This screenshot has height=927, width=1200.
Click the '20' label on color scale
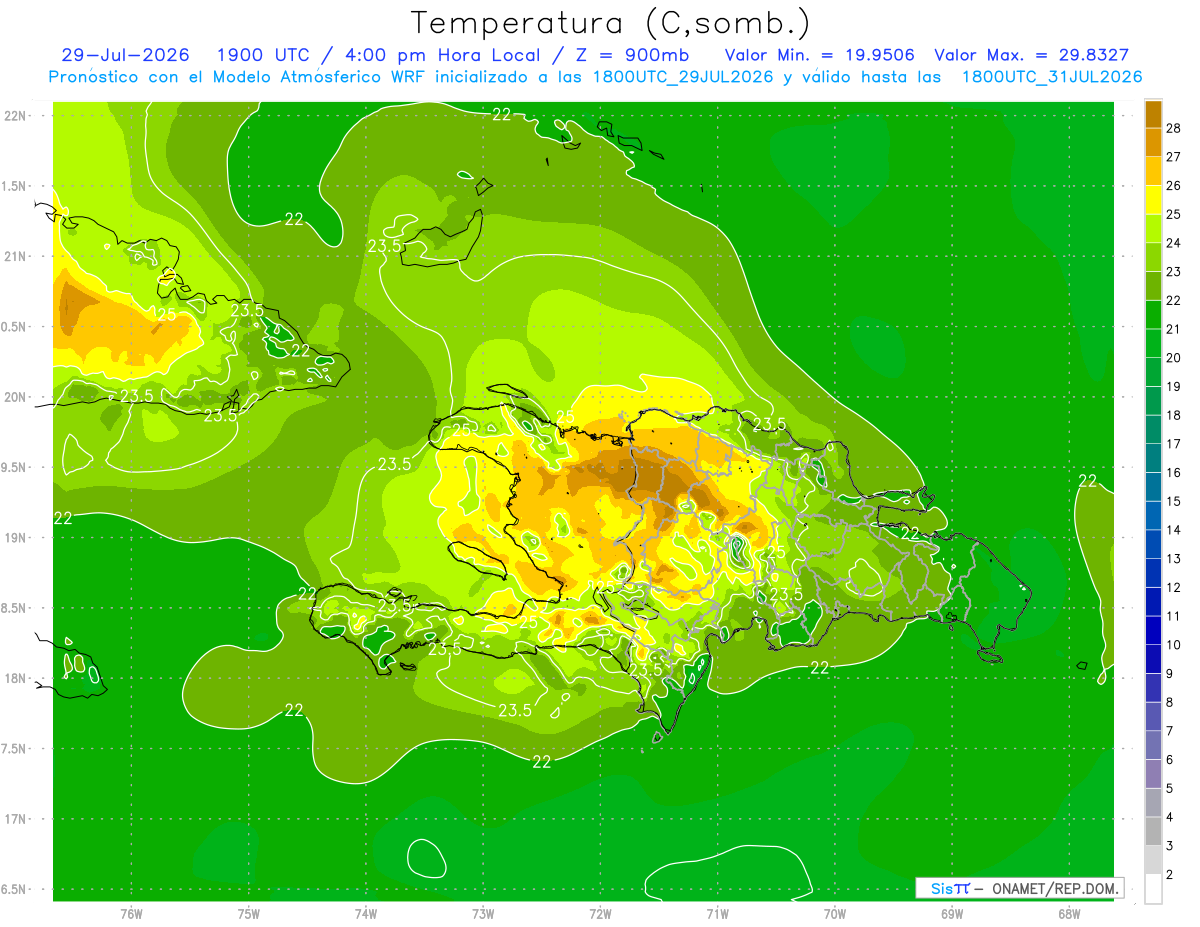[1174, 358]
